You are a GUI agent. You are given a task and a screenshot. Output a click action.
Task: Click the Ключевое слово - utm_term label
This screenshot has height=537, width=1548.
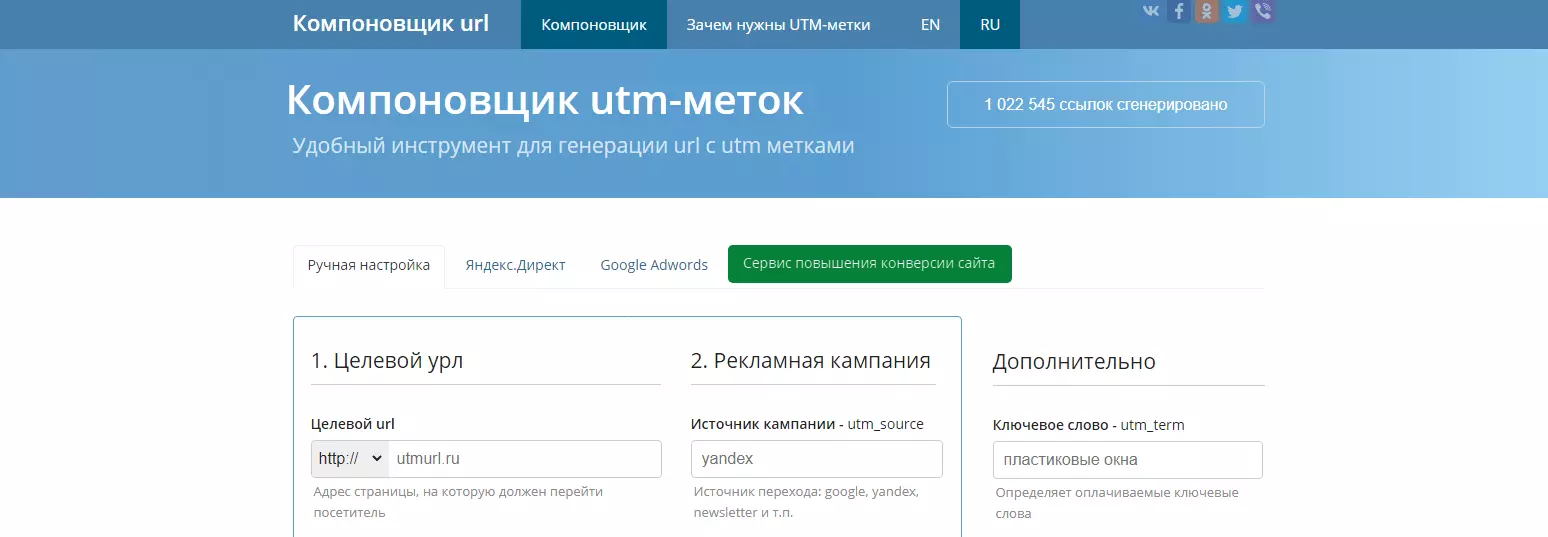[1088, 425]
